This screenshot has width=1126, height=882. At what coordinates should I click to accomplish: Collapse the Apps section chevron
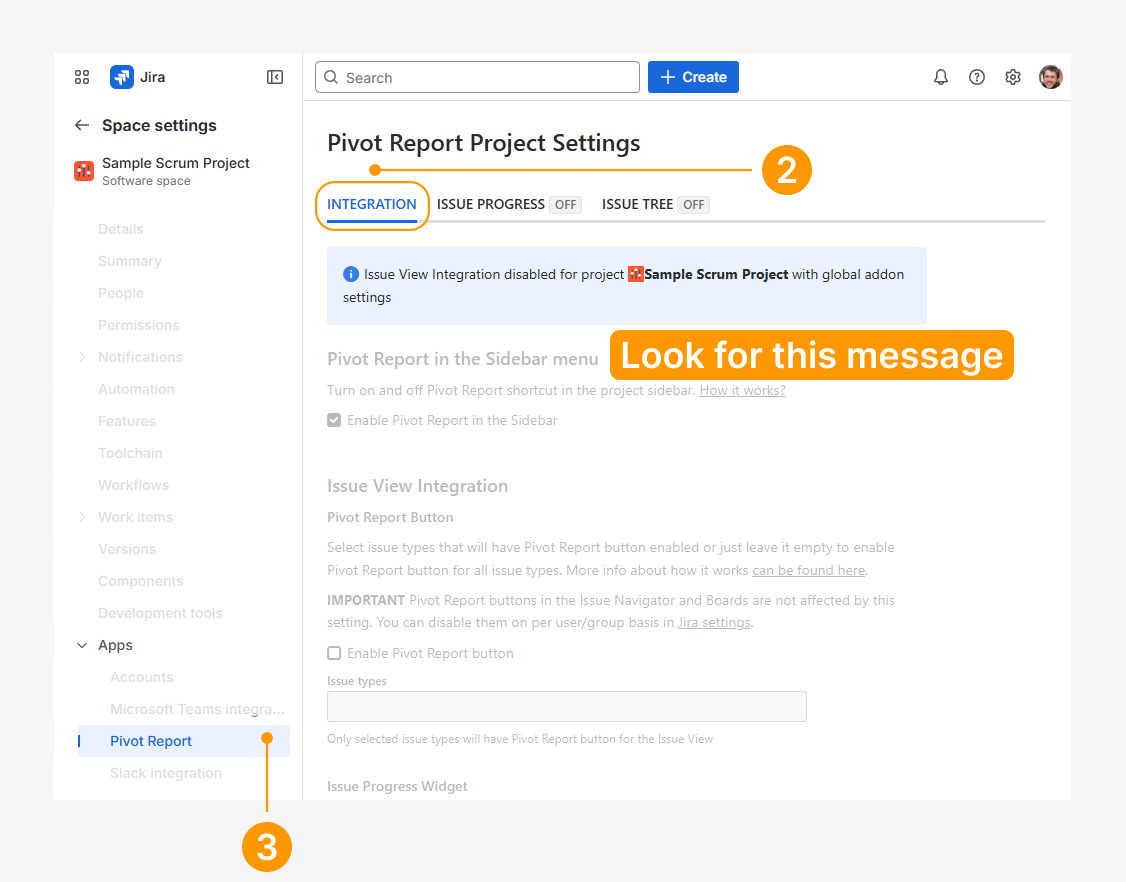point(82,645)
